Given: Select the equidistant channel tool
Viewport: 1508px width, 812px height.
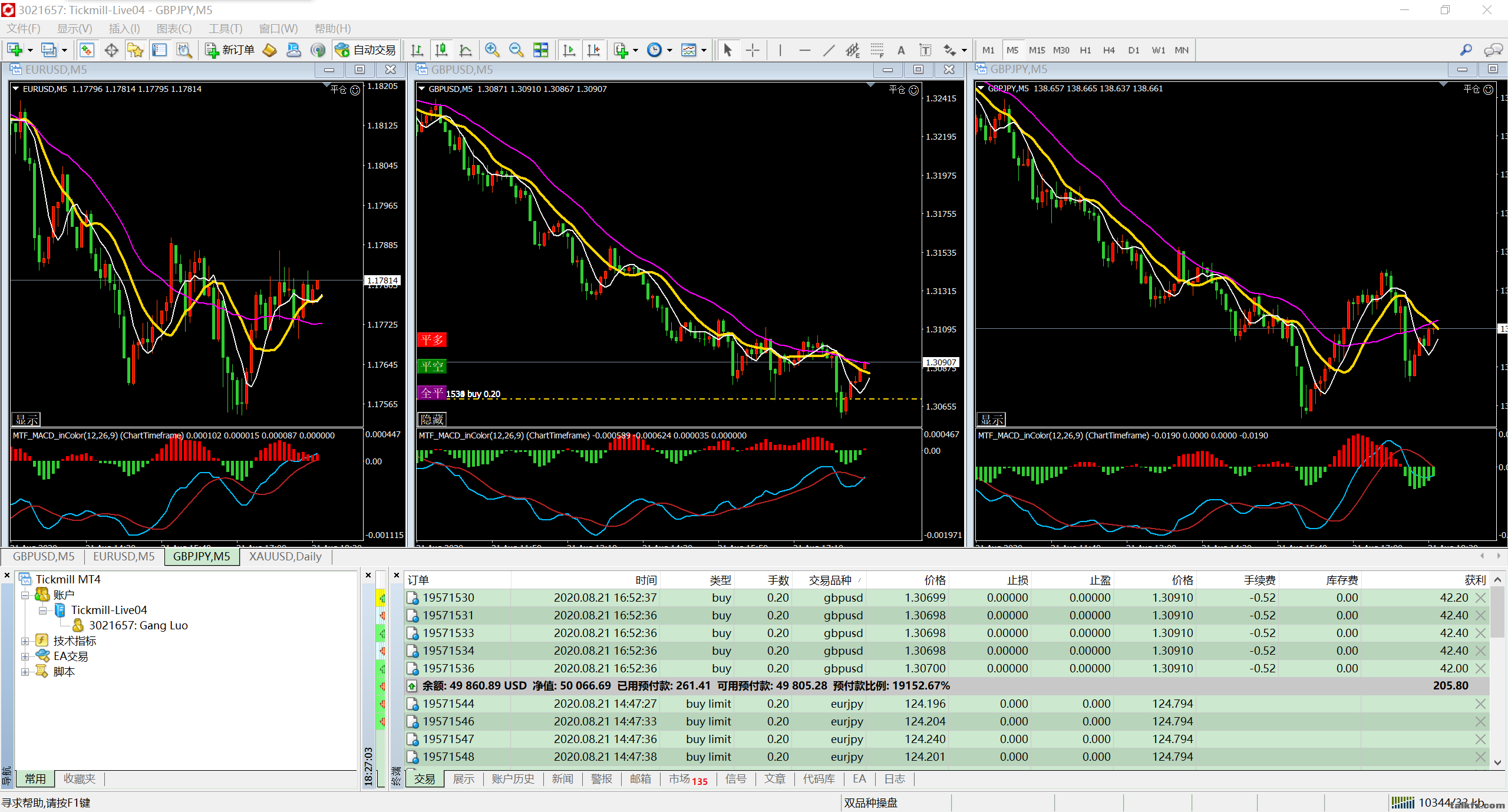Looking at the screenshot, I should (853, 50).
